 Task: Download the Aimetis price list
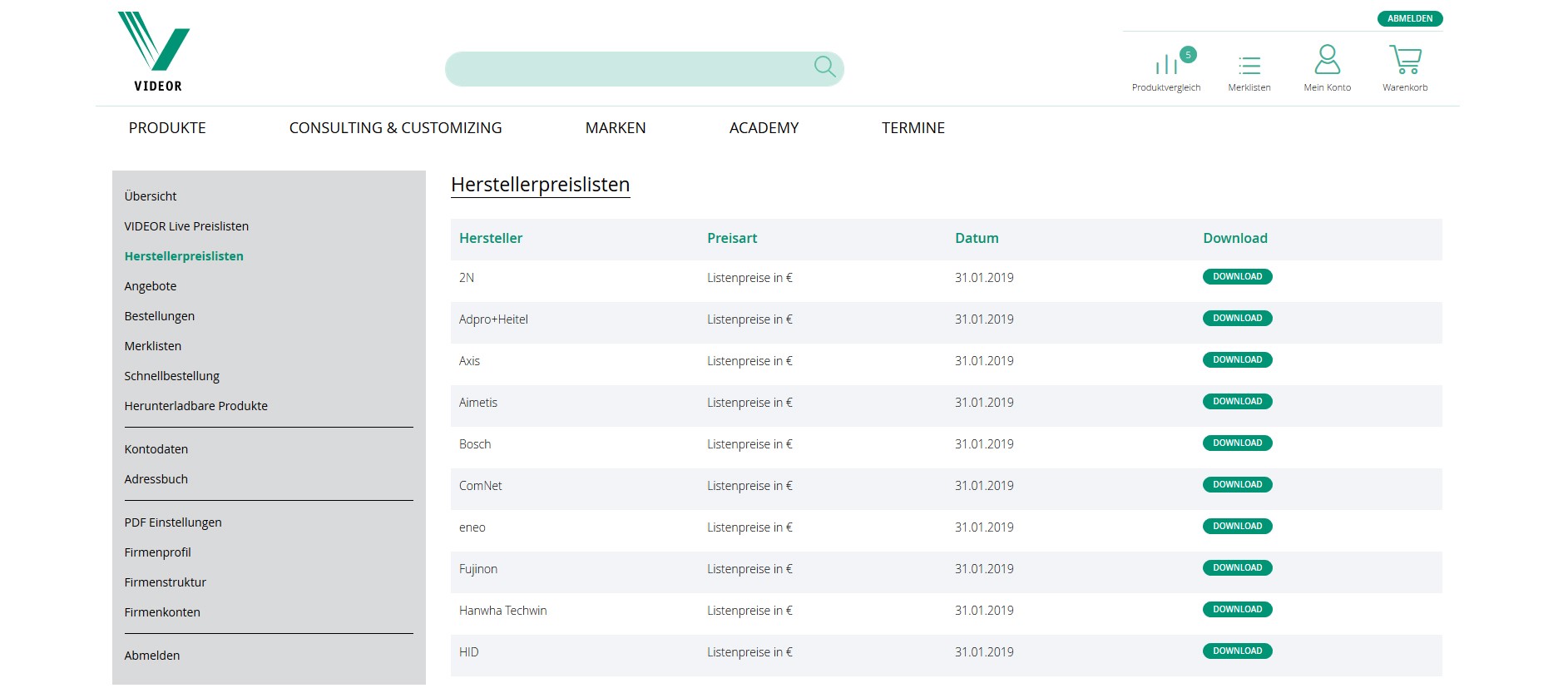1237,402
